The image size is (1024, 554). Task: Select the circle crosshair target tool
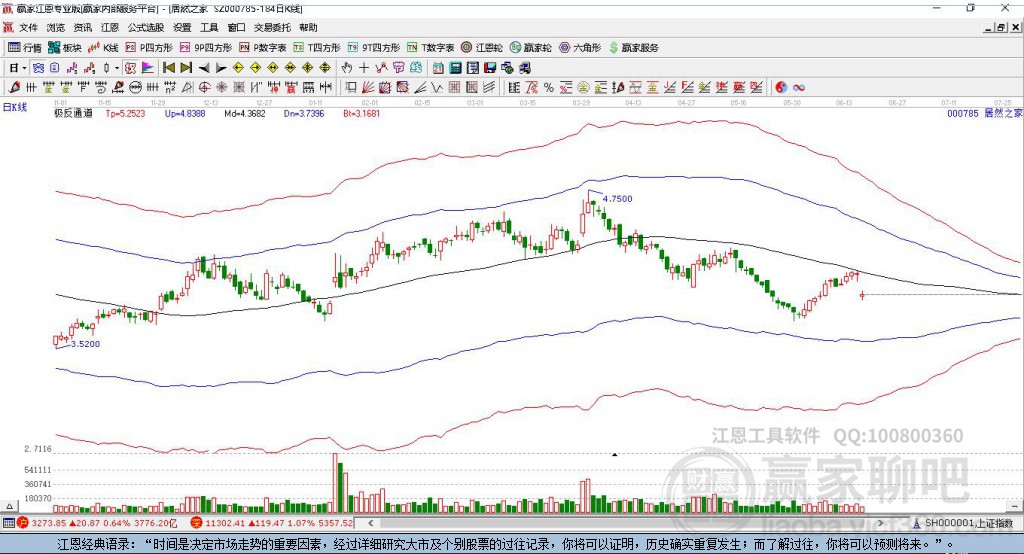coord(204,87)
